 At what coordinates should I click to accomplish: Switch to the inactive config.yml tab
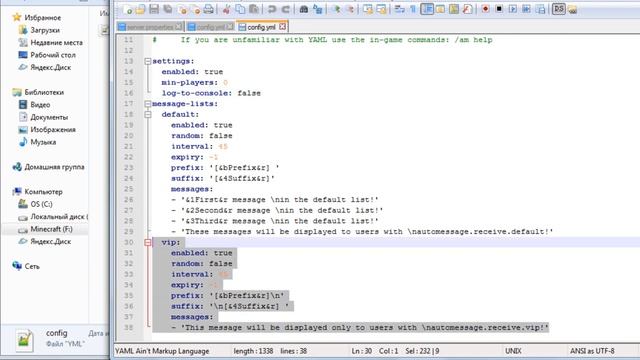(x=210, y=27)
